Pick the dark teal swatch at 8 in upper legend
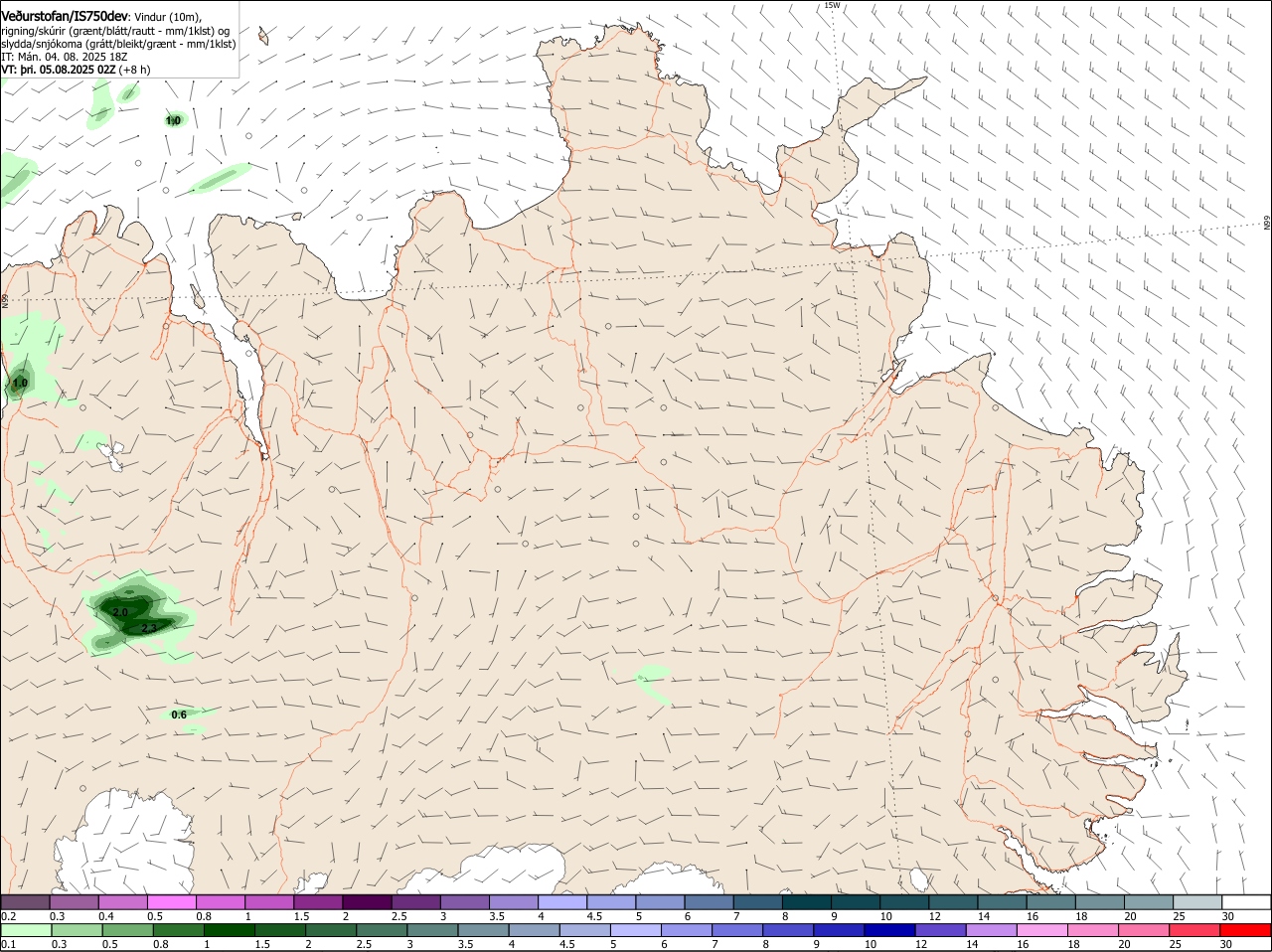The width and height of the screenshot is (1272, 952). pos(807,901)
